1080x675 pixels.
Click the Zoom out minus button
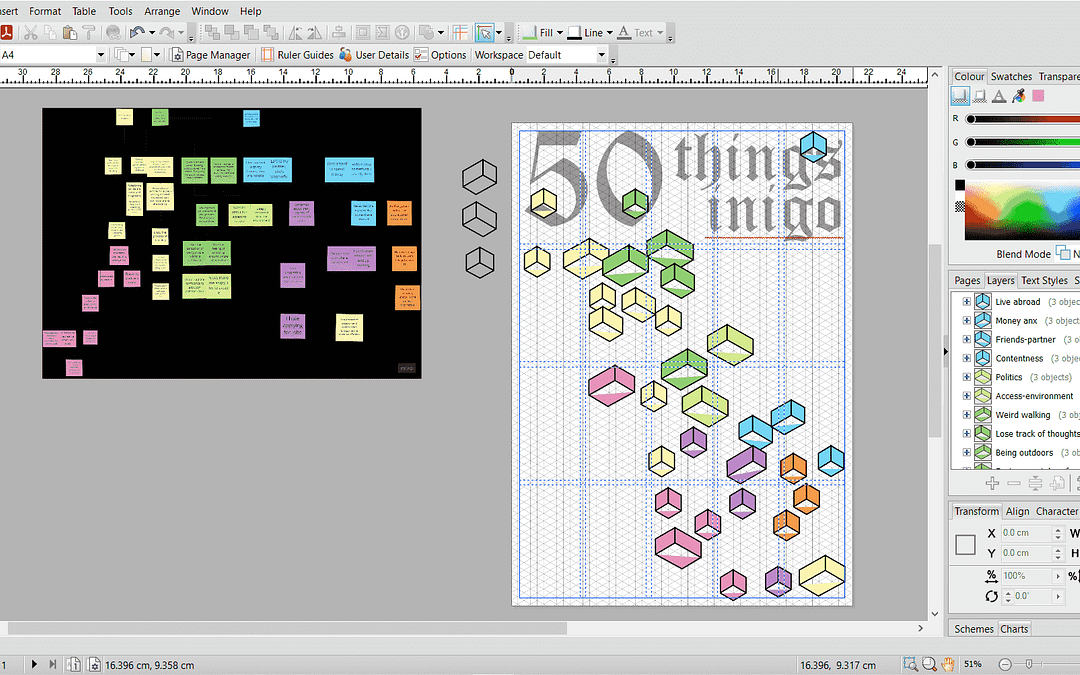tap(1005, 664)
